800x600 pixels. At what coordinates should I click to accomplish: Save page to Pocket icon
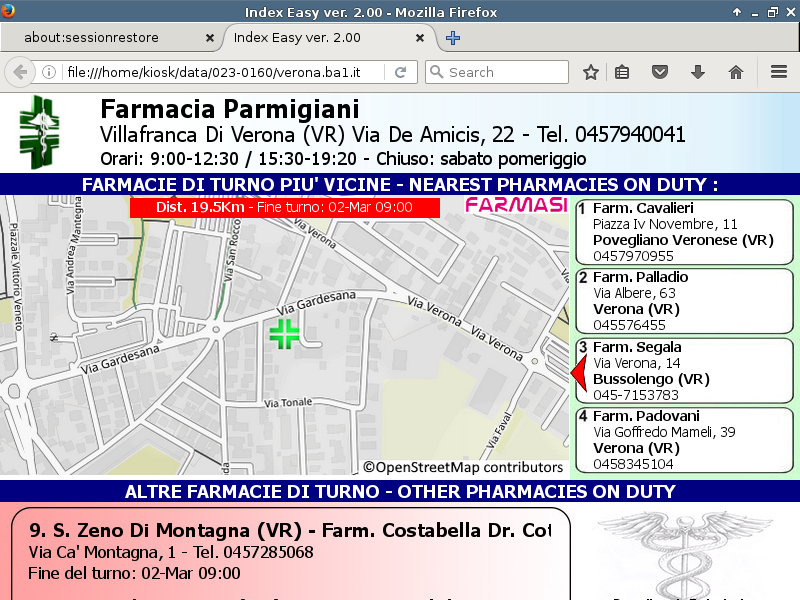tap(660, 72)
